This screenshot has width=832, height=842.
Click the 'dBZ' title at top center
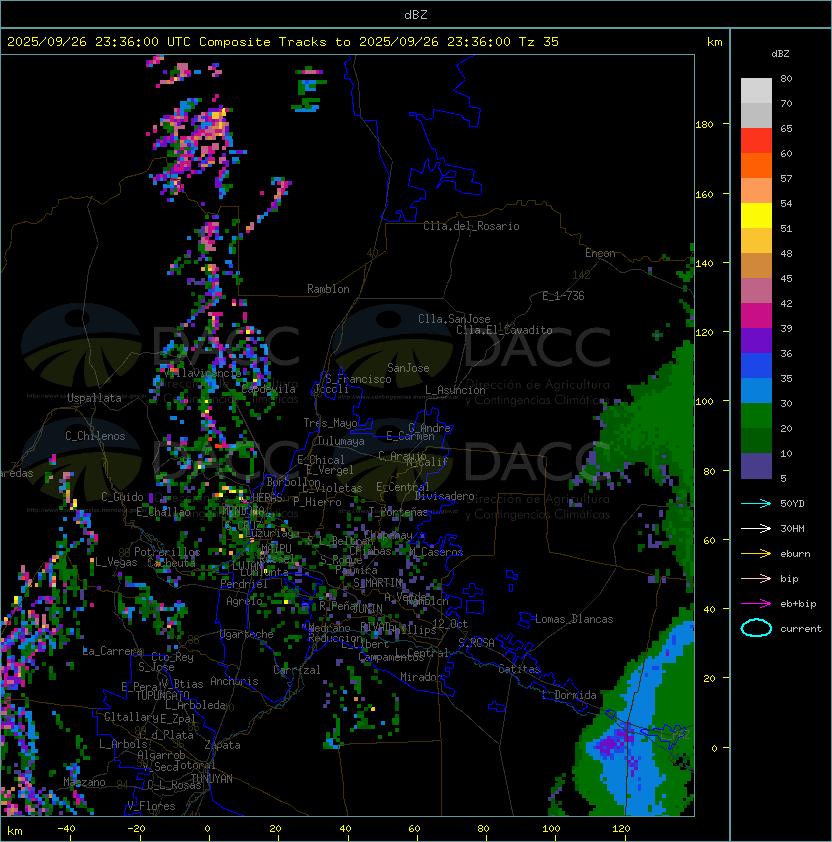point(416,15)
